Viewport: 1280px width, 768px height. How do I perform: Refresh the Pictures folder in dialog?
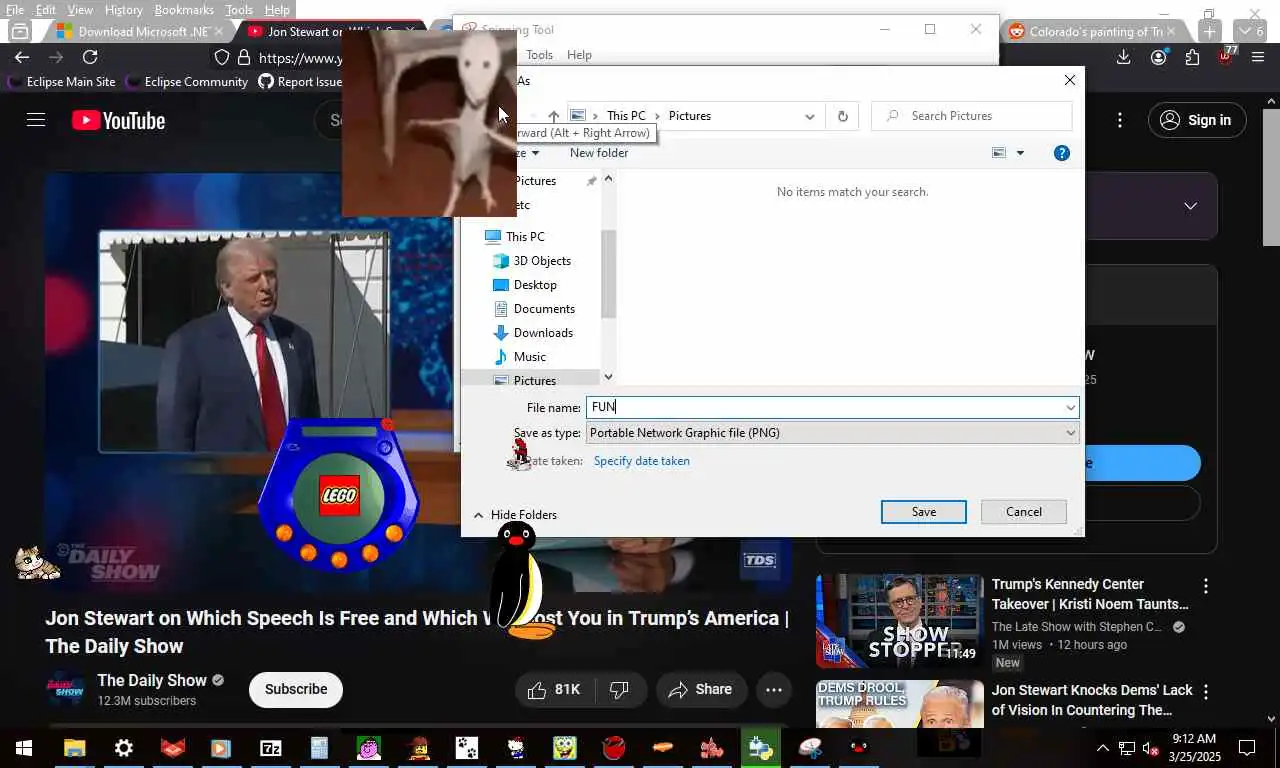click(x=842, y=116)
